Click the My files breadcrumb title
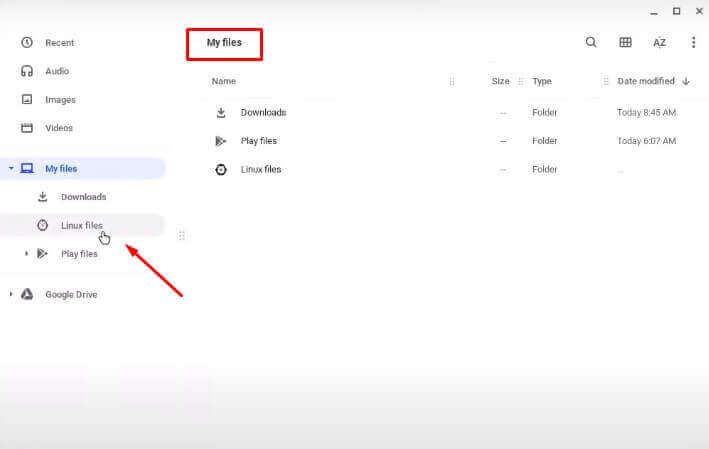 [x=224, y=43]
